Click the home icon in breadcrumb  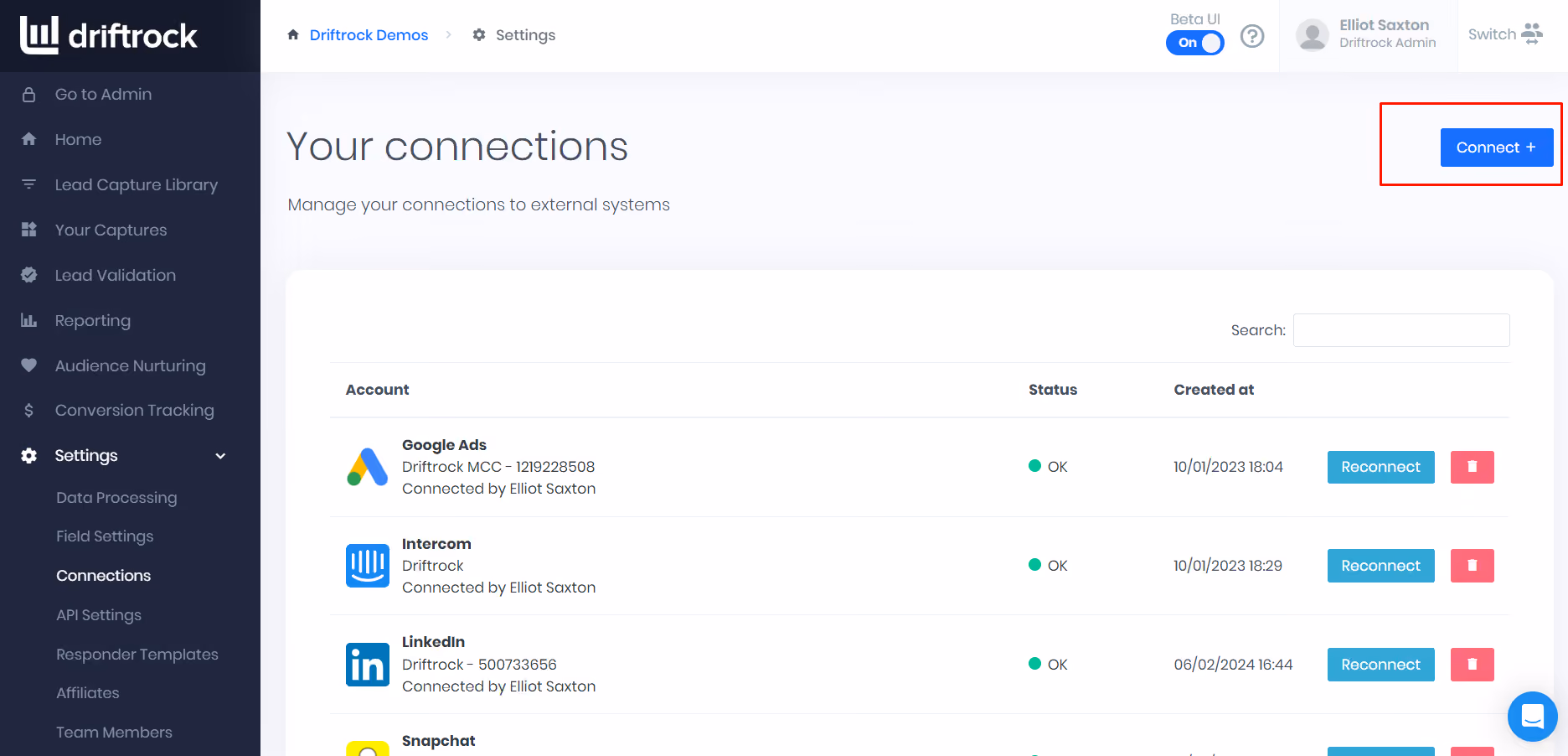[x=293, y=34]
